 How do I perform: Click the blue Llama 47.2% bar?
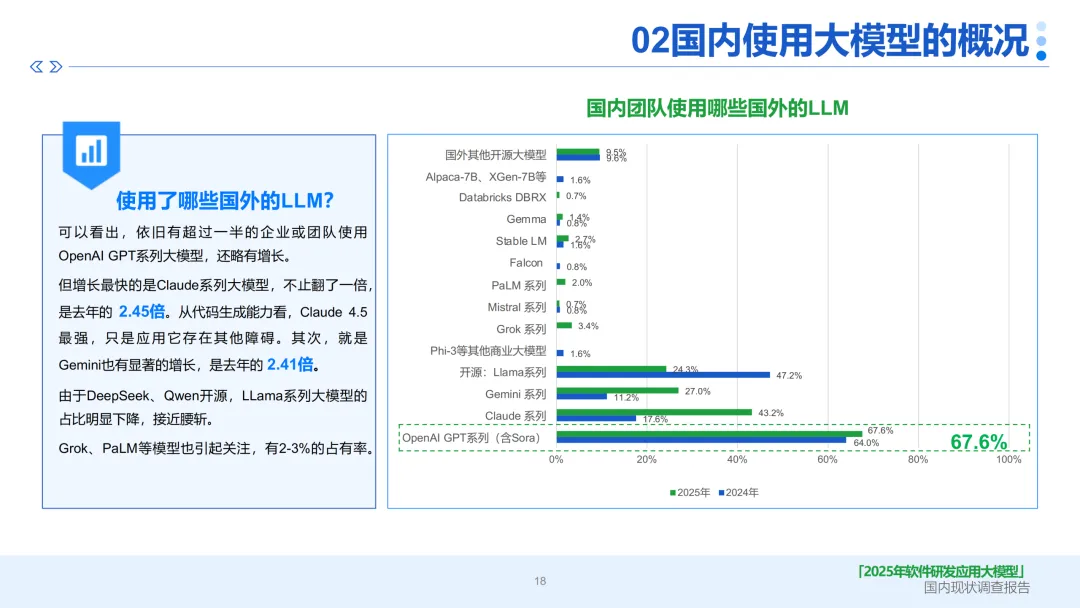(663, 375)
